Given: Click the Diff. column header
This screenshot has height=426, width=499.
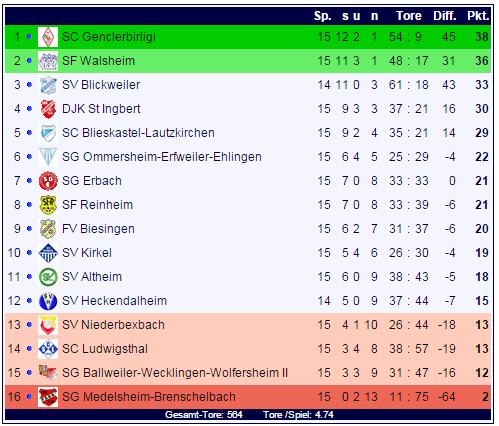Looking at the screenshot, I should pos(445,16).
